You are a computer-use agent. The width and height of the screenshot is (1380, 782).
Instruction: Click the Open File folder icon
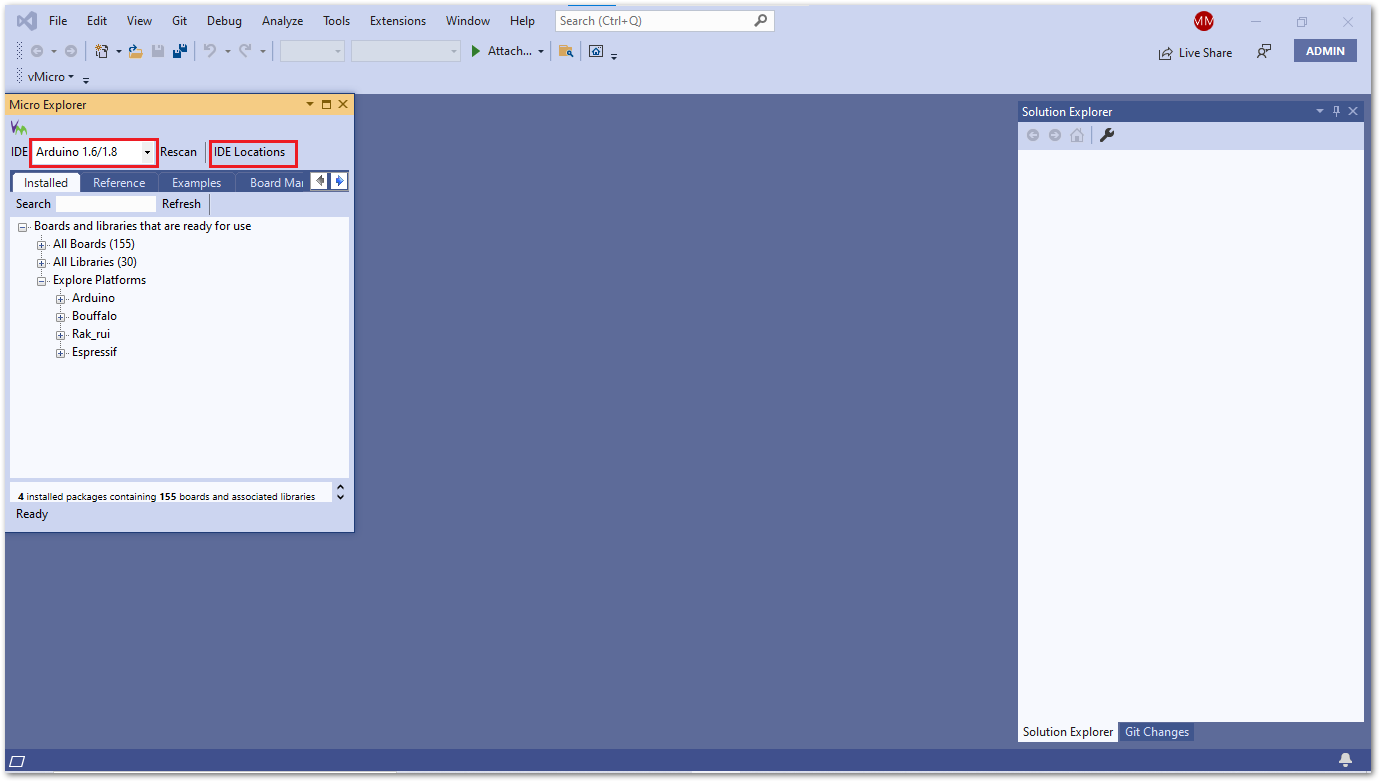(x=136, y=51)
